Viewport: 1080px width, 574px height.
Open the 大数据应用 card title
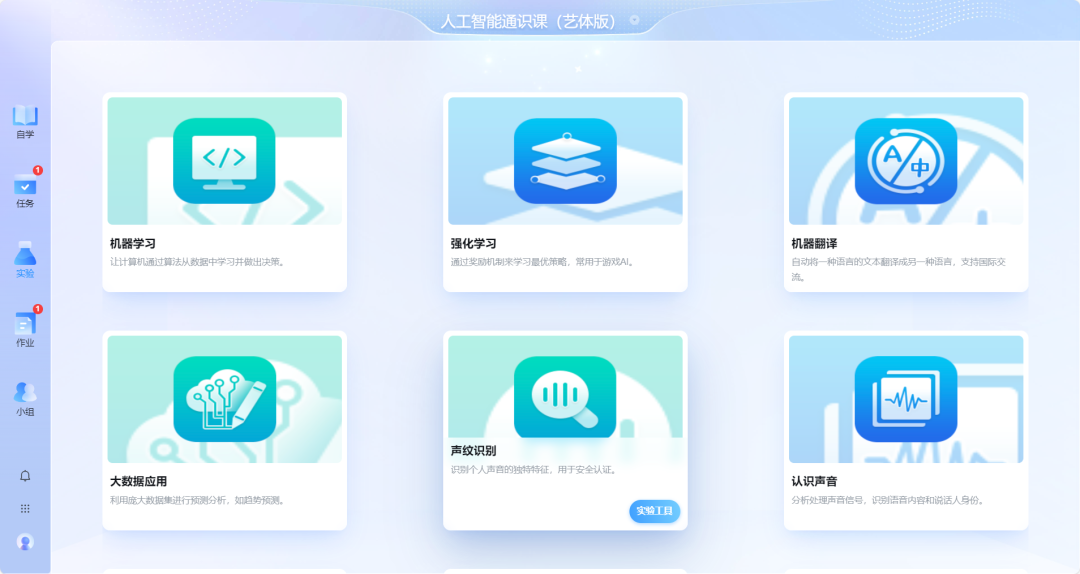pyautogui.click(x=138, y=482)
